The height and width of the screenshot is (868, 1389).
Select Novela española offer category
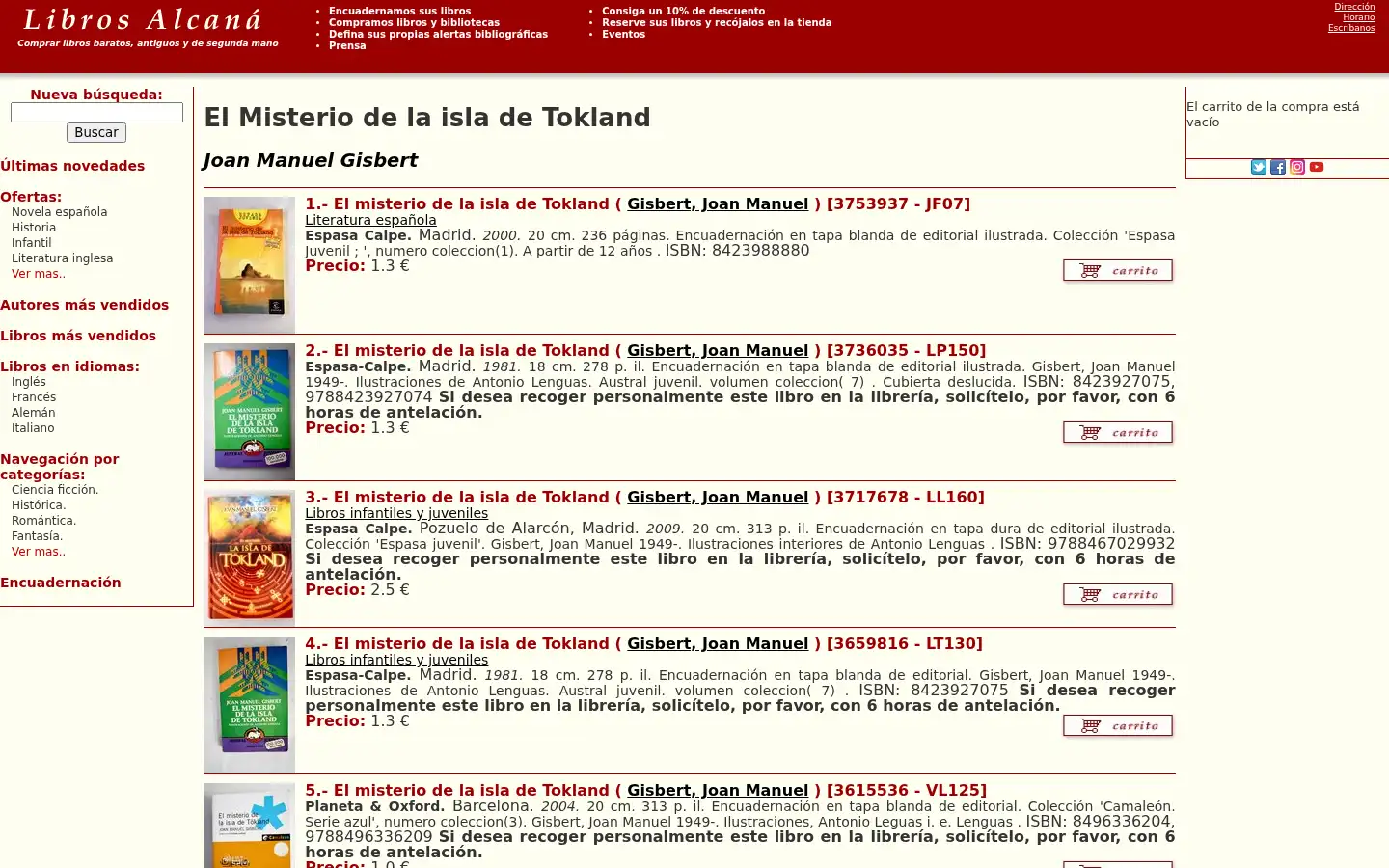[x=59, y=212]
